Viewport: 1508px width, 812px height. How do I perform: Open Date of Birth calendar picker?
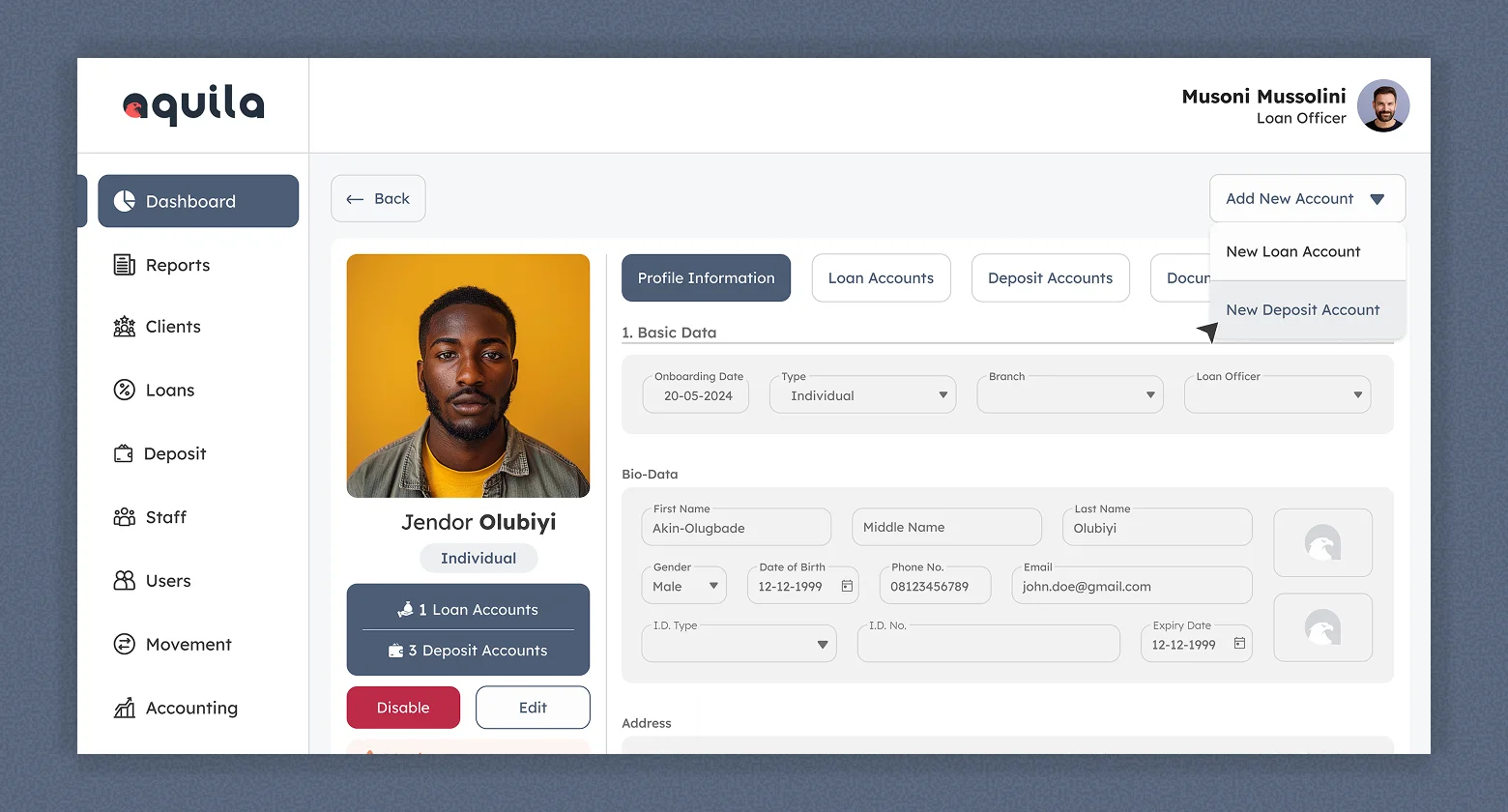click(x=847, y=587)
